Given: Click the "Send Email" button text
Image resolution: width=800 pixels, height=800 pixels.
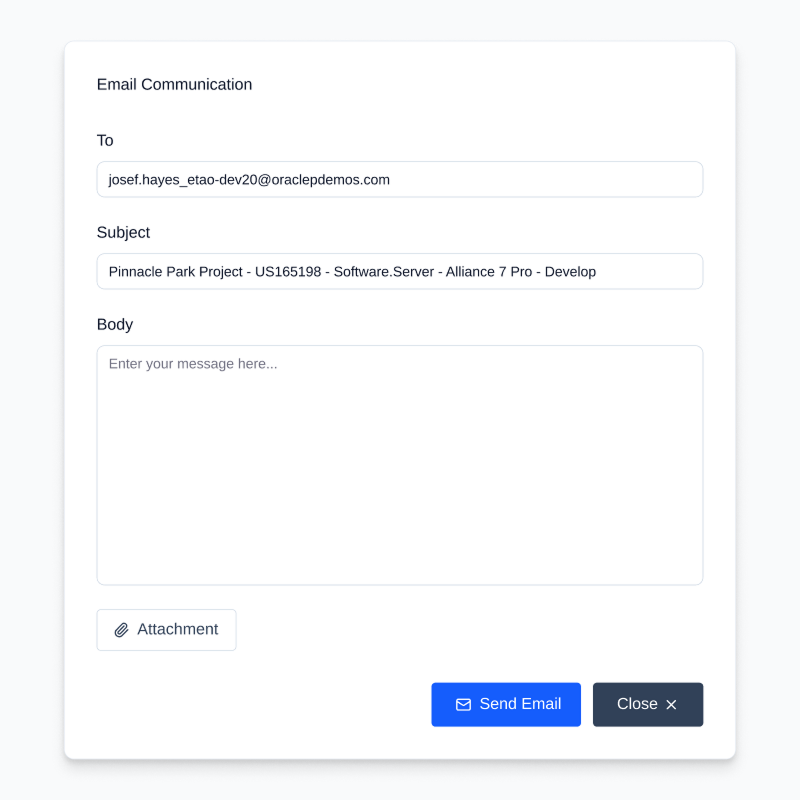Looking at the screenshot, I should [520, 704].
